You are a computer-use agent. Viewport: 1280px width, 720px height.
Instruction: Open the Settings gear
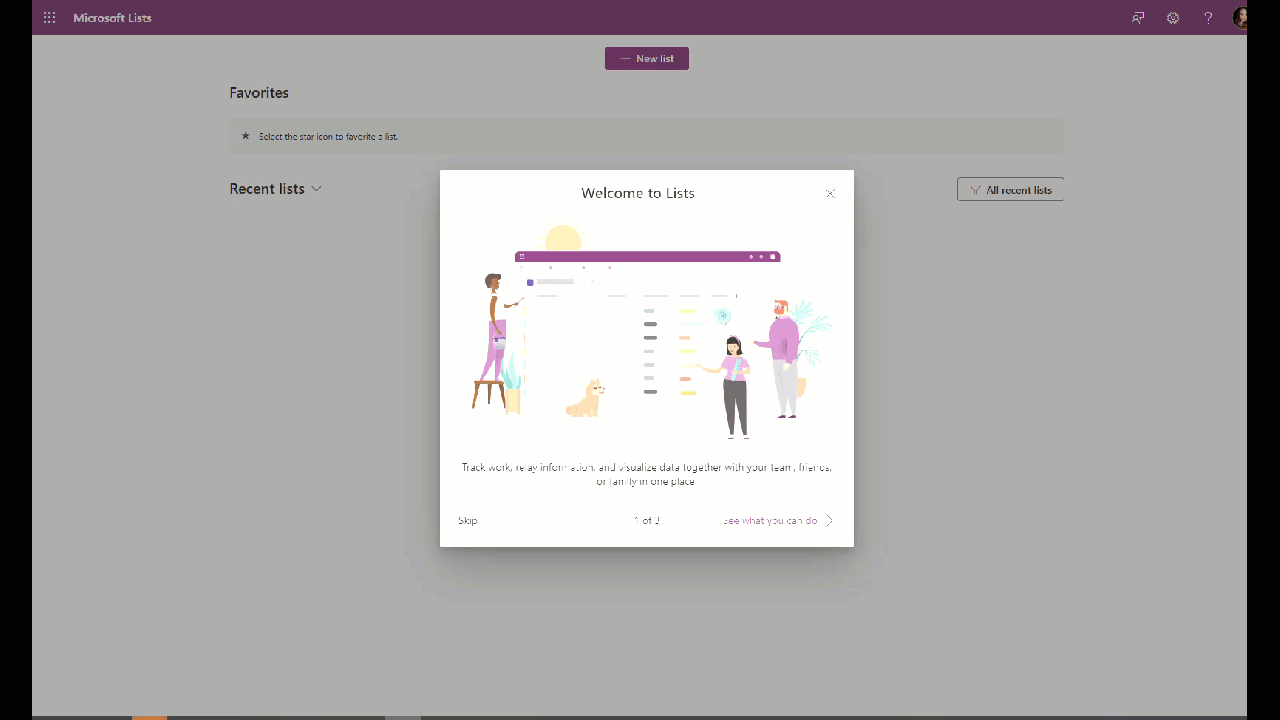[x=1172, y=17]
